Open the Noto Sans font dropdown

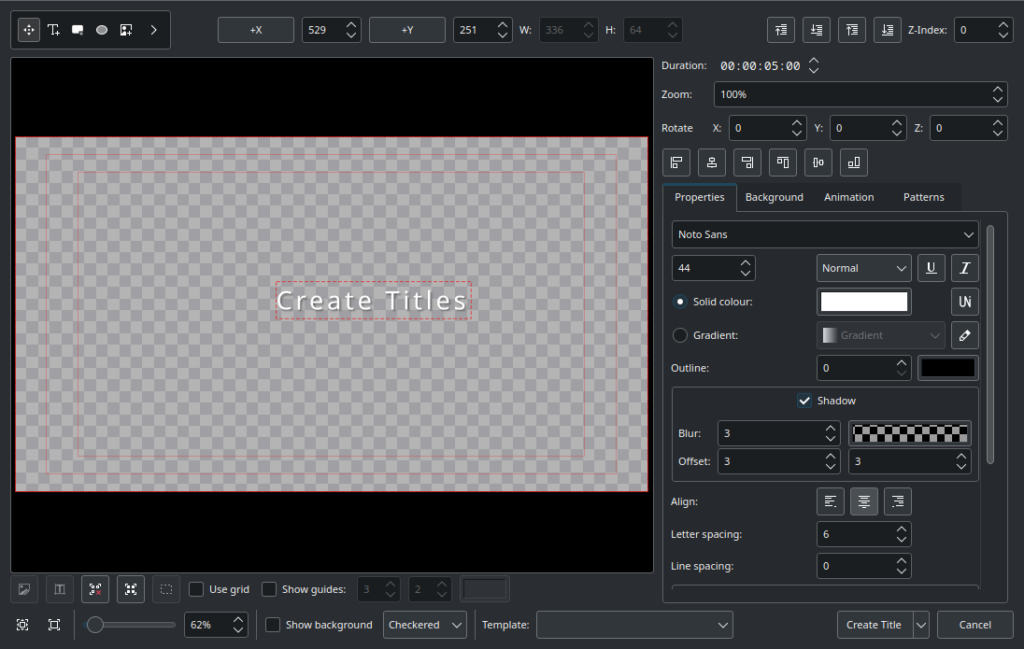tap(825, 234)
